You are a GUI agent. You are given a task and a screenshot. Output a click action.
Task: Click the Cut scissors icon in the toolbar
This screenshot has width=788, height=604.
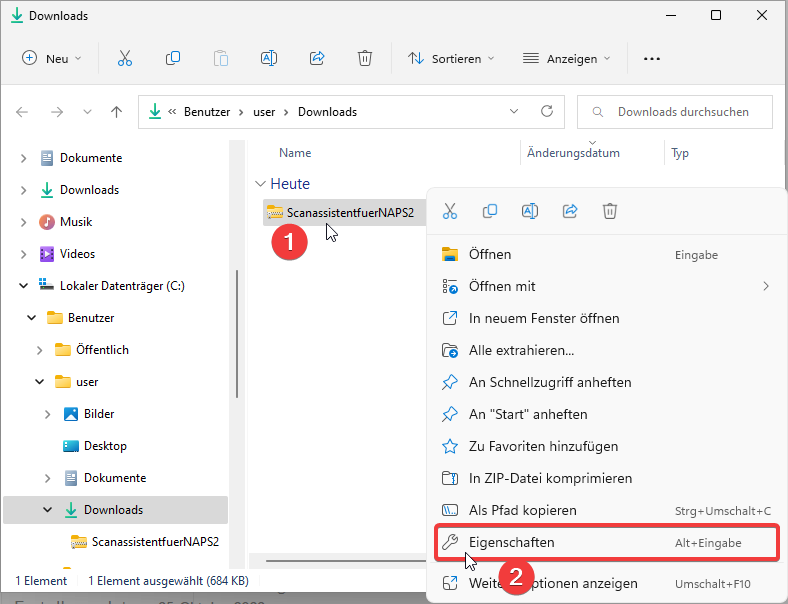click(125, 58)
